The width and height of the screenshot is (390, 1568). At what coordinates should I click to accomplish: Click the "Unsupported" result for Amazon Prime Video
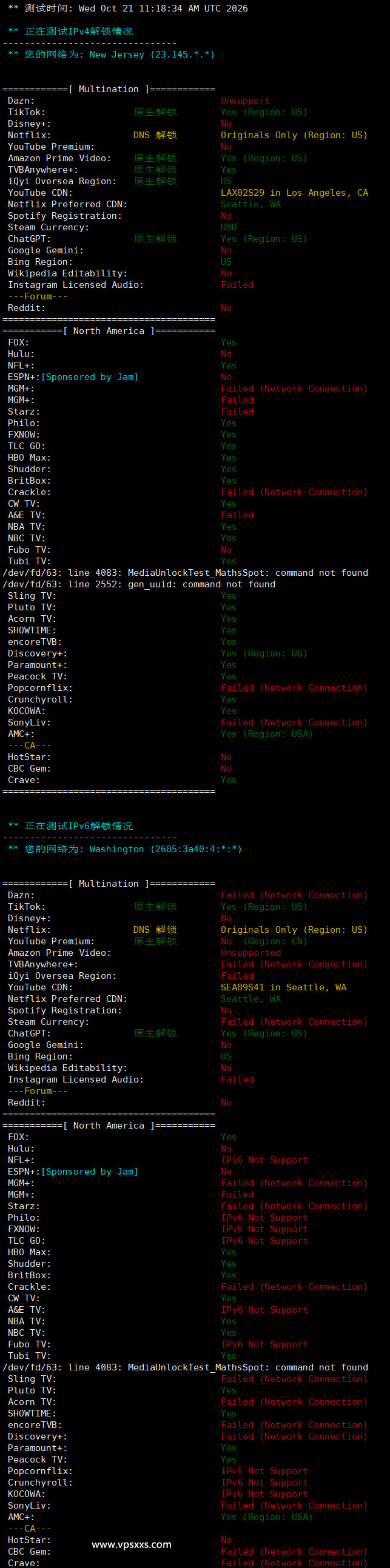[250, 953]
